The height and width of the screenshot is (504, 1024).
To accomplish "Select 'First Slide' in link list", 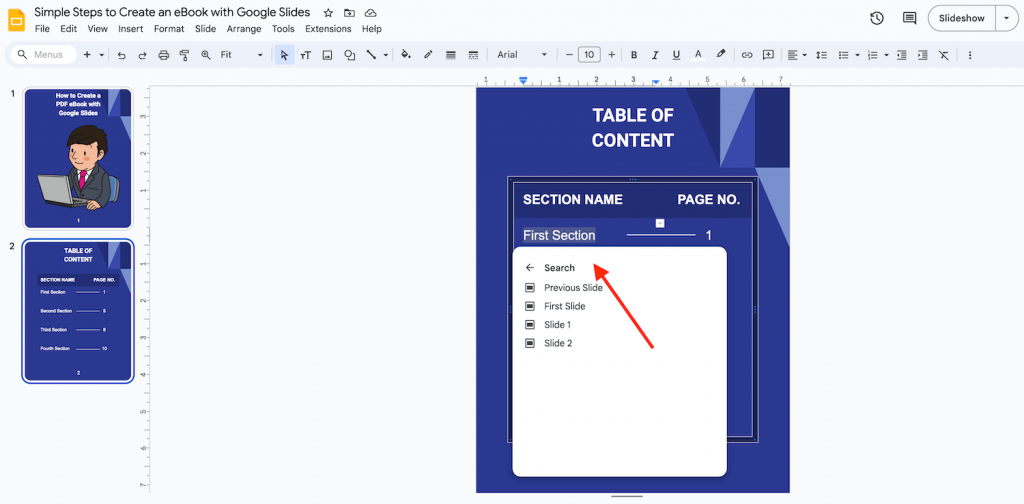I will tap(564, 306).
